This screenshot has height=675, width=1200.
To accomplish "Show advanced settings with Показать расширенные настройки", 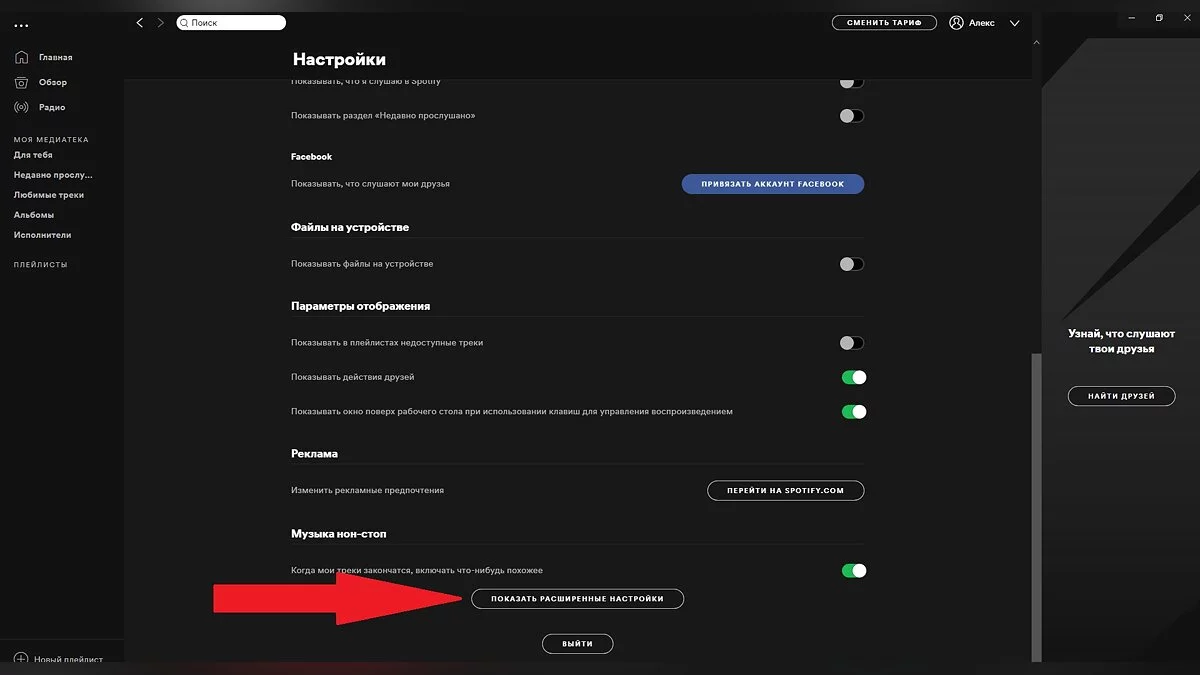I will [577, 599].
